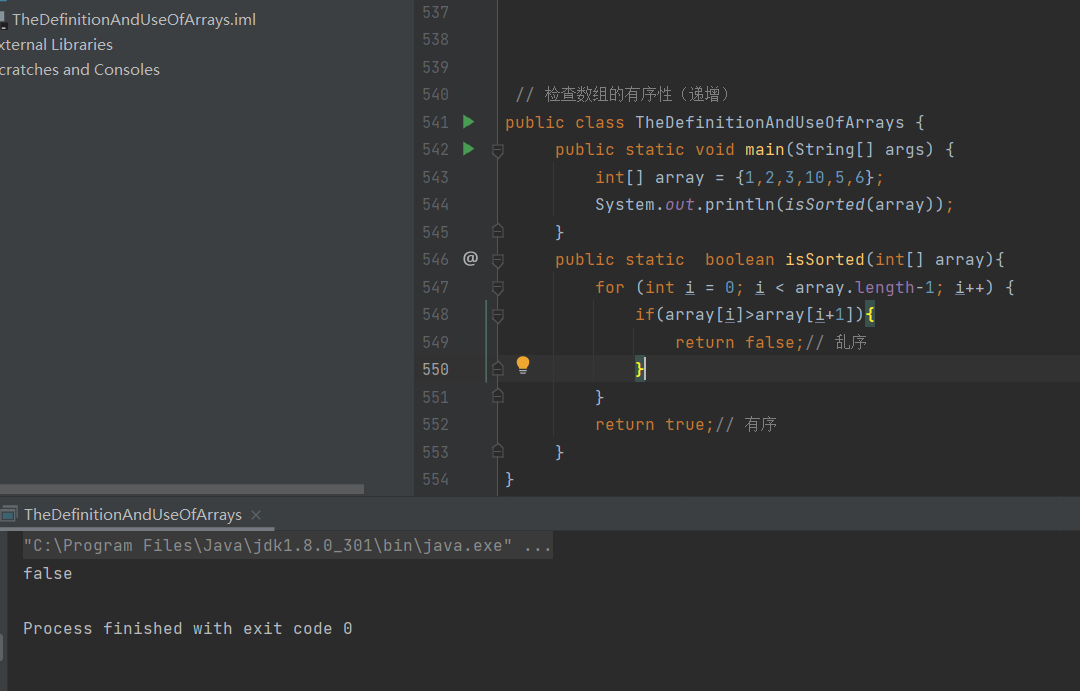Close the TheDefinitionAndUseOfArrays run tab
Image resolution: width=1080 pixels, height=691 pixels.
[x=256, y=515]
